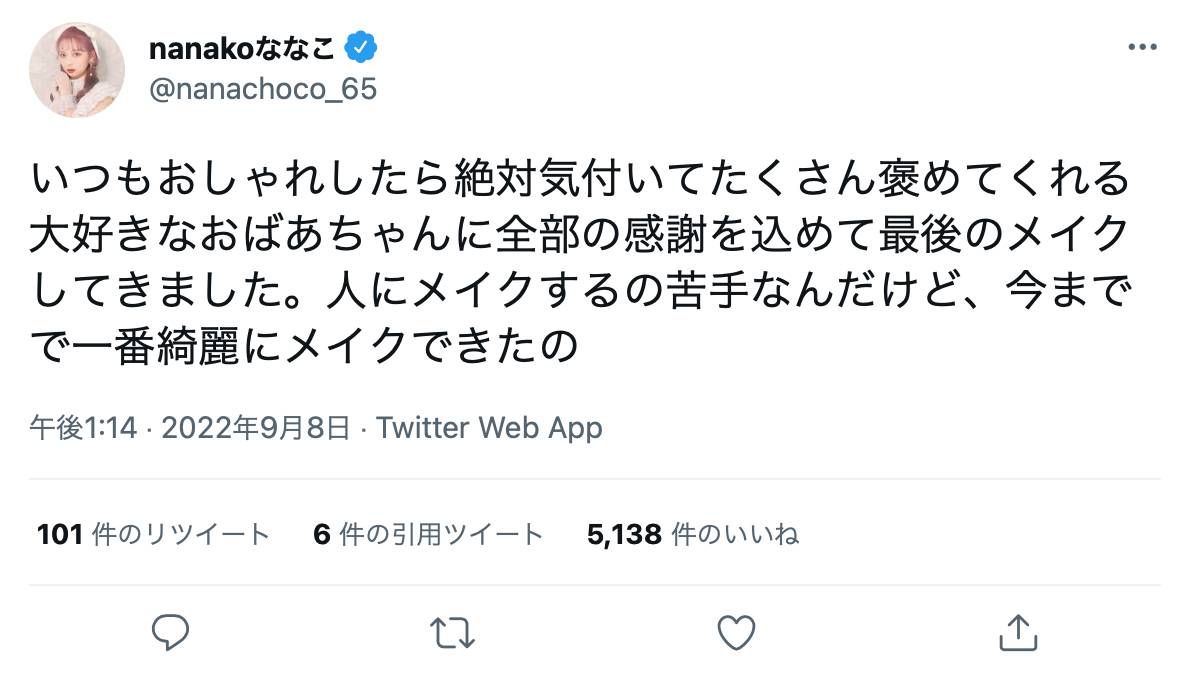Click the blue verified badge
1190x674 pixels.
(x=361, y=47)
